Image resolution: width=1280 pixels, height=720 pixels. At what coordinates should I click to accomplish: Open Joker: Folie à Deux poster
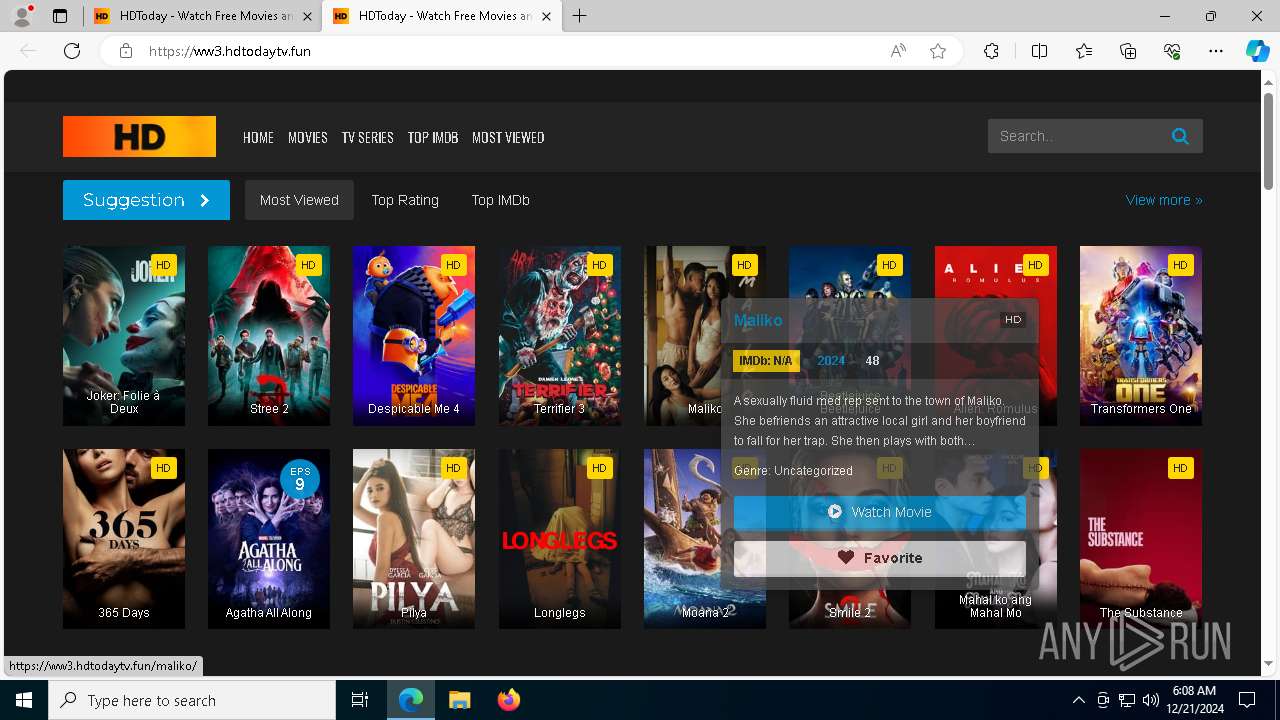124,336
